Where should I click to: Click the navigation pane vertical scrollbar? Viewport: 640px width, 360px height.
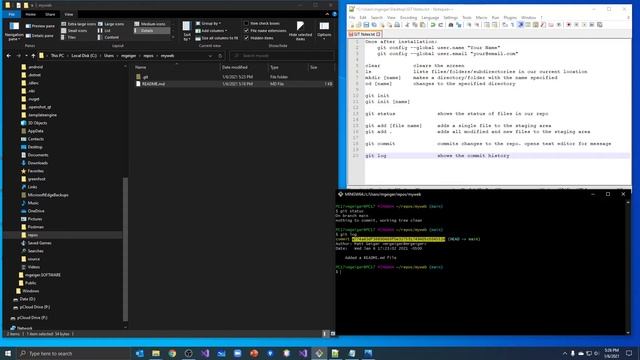125,249
